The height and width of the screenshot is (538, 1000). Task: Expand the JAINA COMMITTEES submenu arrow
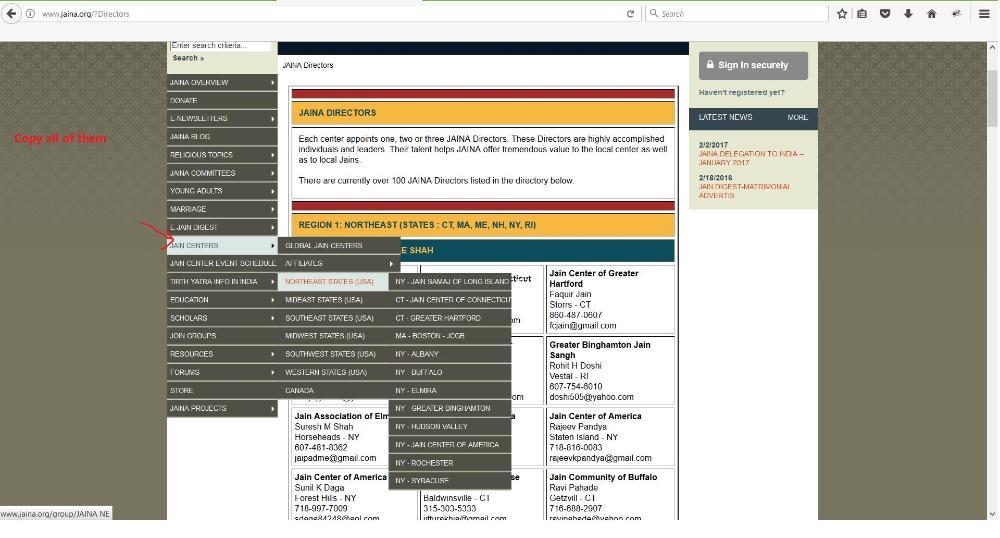click(272, 173)
